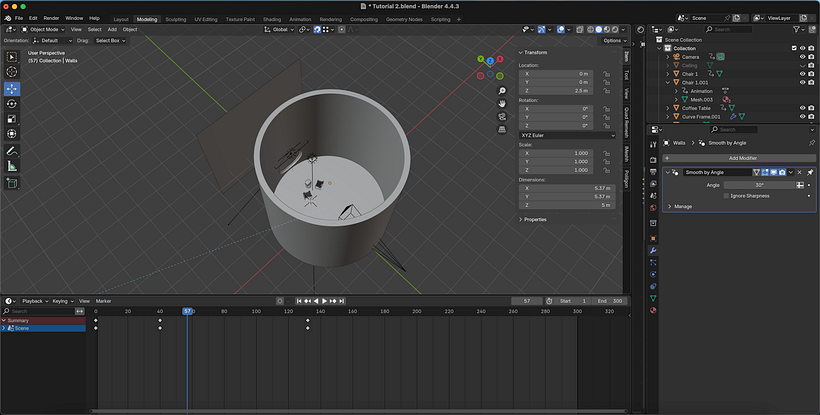This screenshot has width=820, height=415.
Task: Open the Modifiers wrench properties tab
Action: point(653,250)
